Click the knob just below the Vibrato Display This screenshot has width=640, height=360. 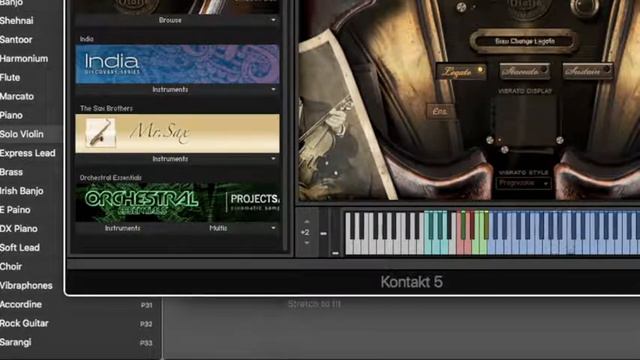[504, 149]
